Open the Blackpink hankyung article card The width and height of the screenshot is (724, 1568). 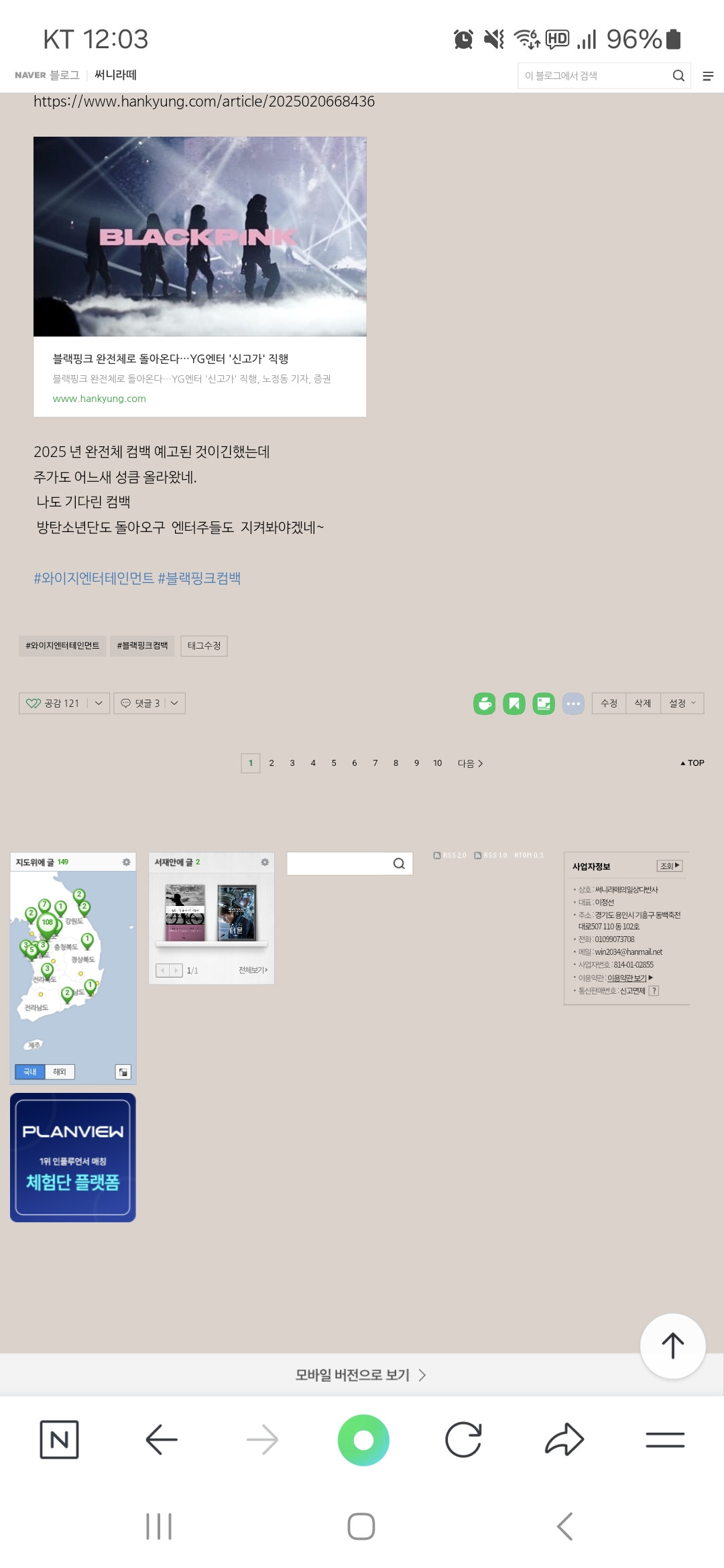[200, 277]
